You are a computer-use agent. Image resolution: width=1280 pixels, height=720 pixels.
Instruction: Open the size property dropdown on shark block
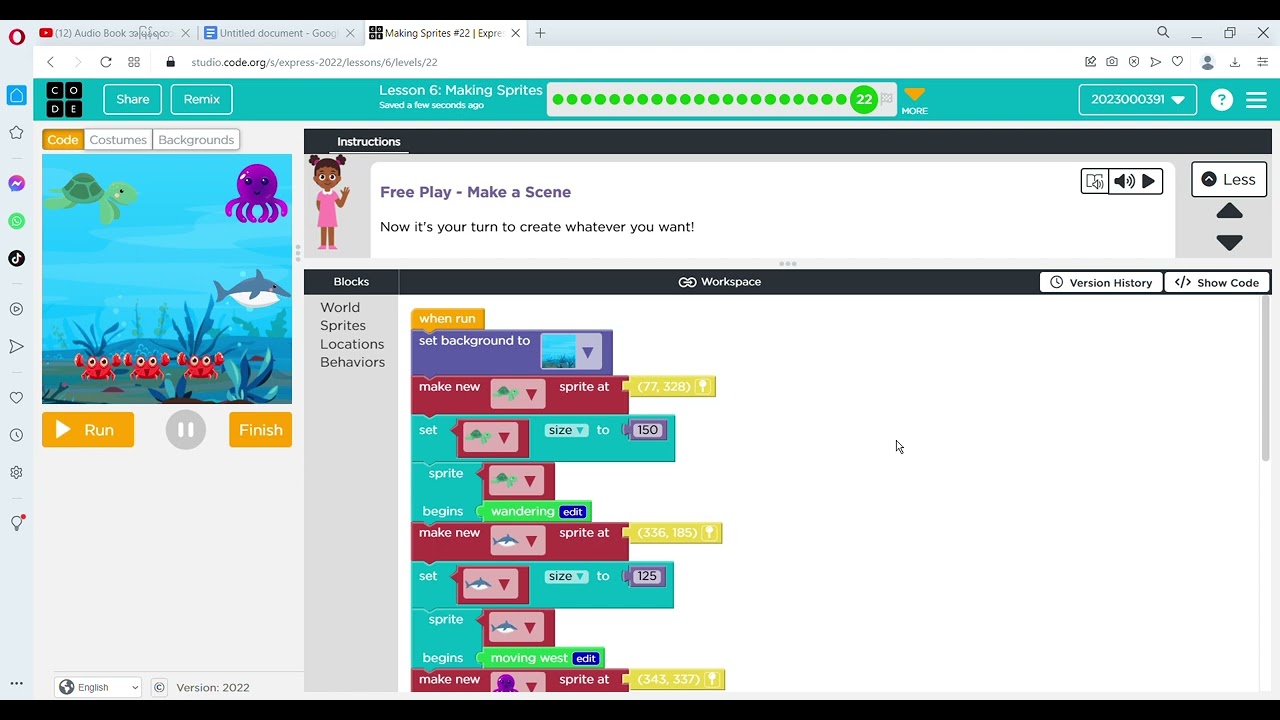pyautogui.click(x=567, y=576)
